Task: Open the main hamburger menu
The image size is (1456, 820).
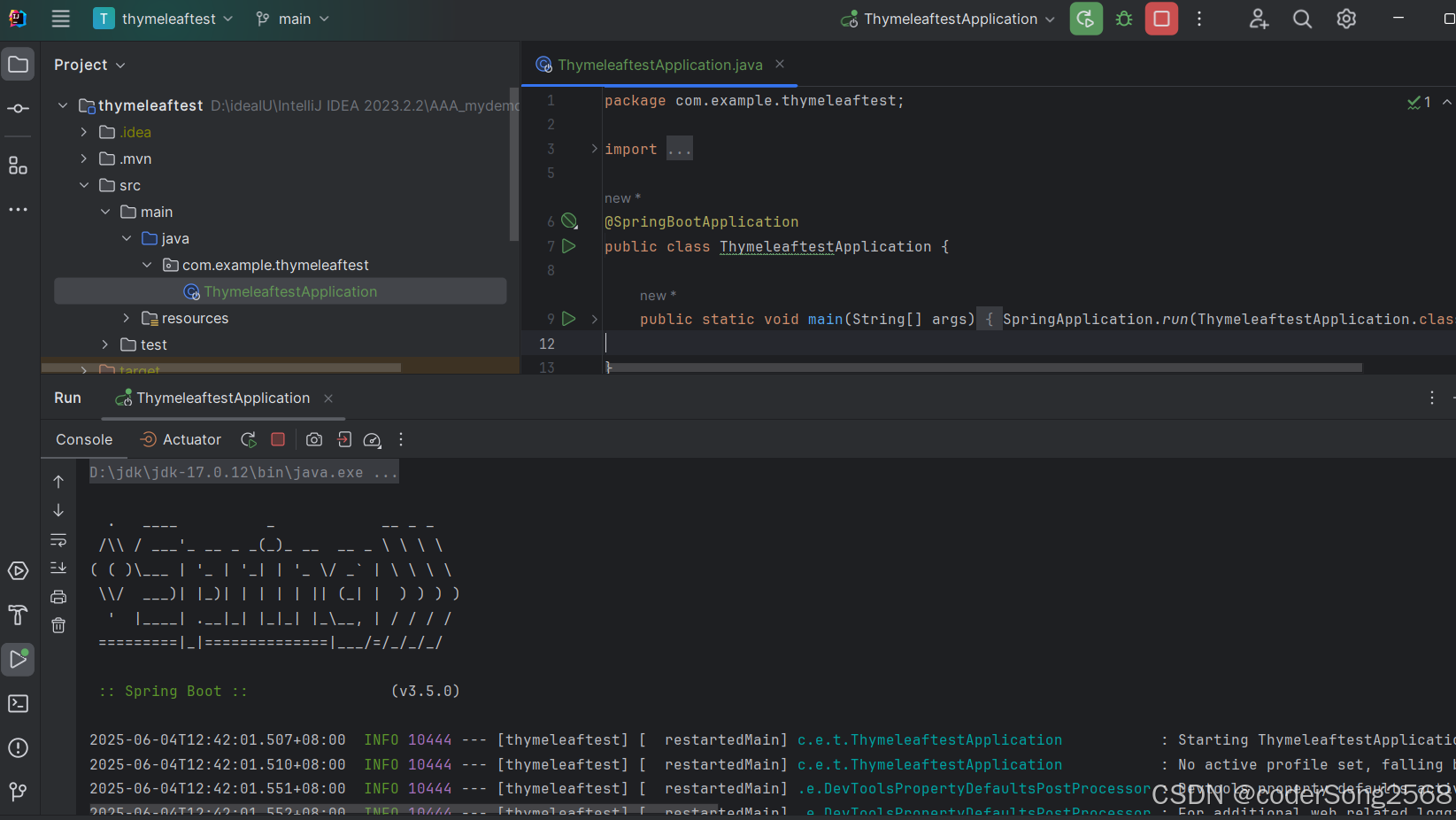Action: [60, 19]
